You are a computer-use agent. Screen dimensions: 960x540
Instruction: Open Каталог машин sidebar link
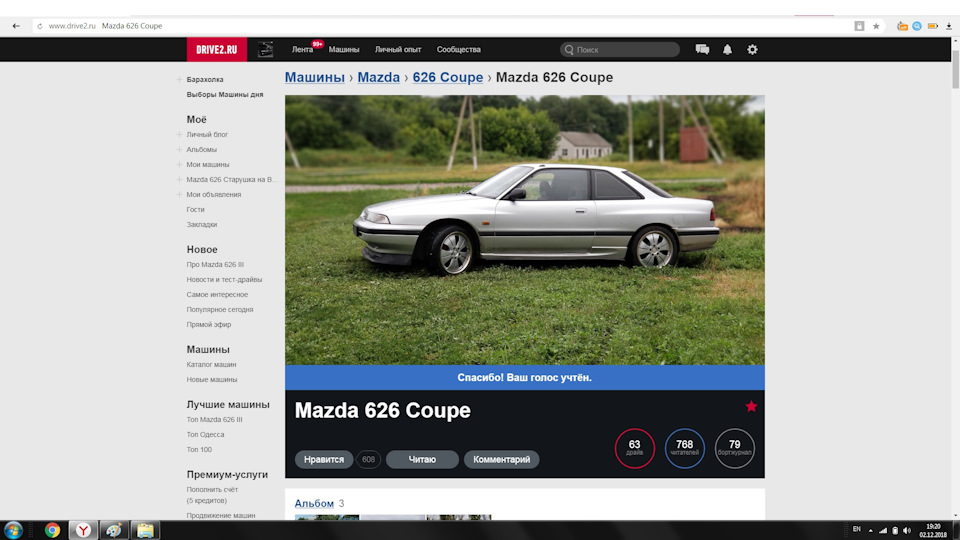tap(211, 364)
